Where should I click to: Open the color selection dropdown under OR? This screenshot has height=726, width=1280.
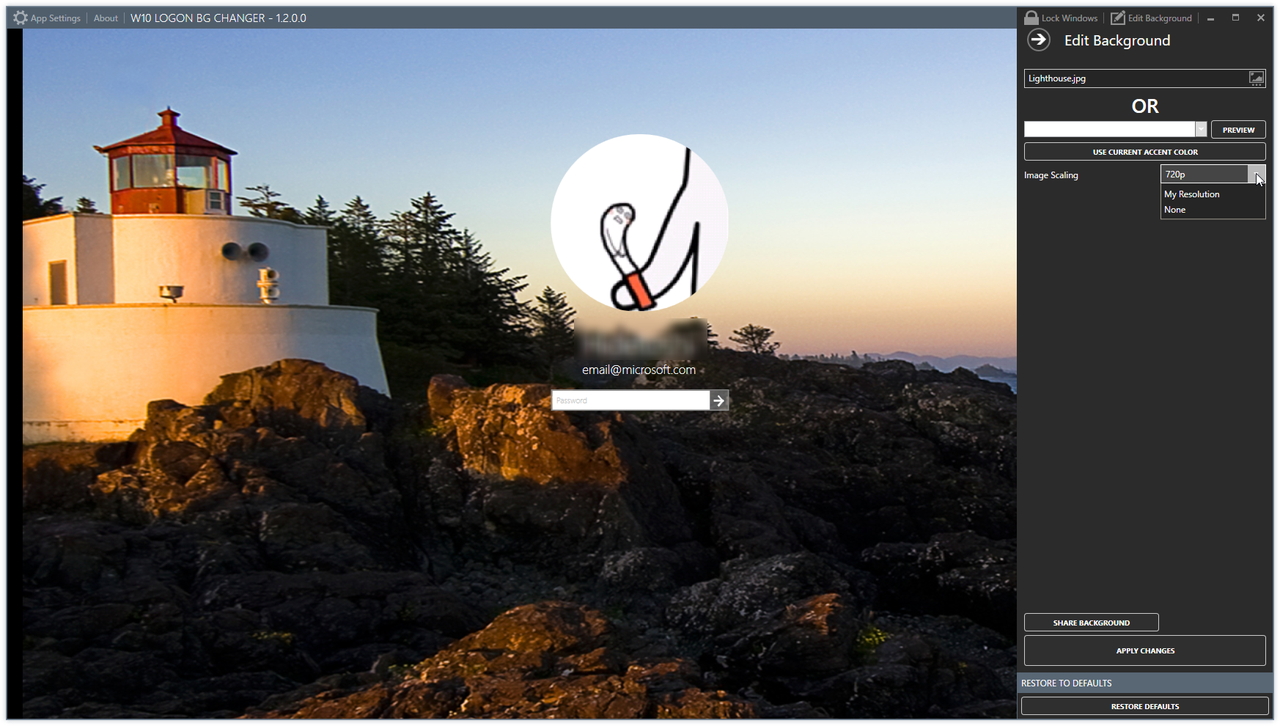coord(1201,128)
